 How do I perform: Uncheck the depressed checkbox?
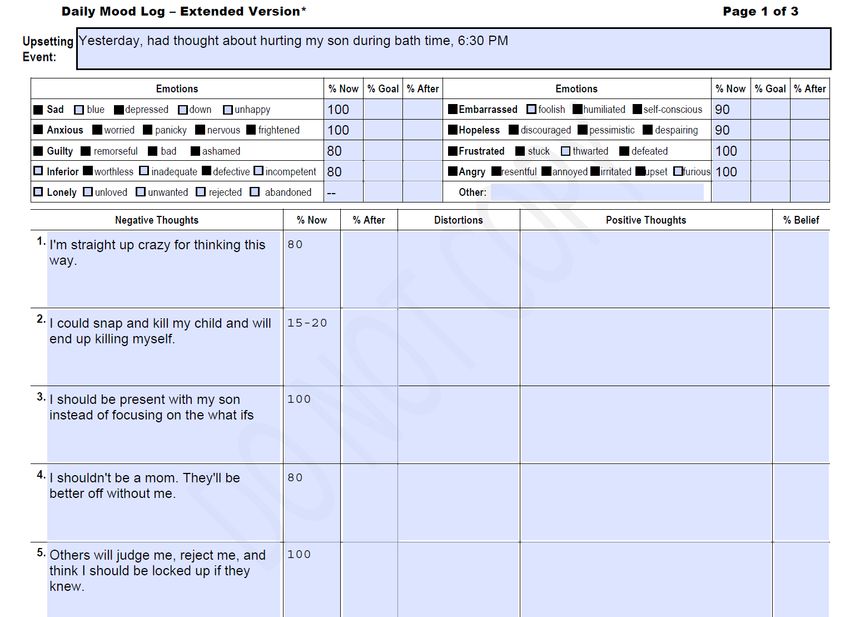(x=119, y=110)
